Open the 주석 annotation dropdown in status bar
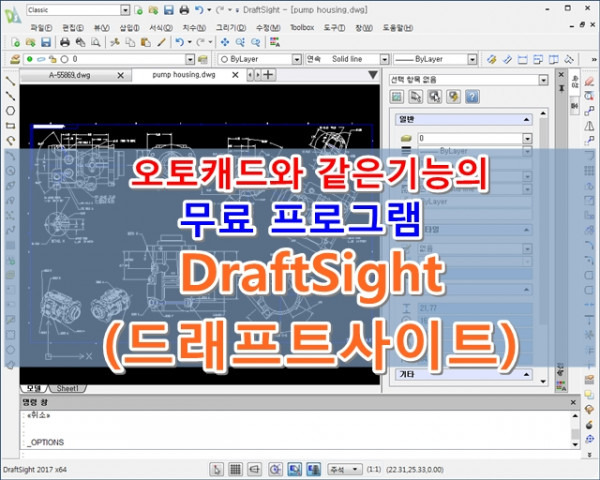The width and height of the screenshot is (600, 480). [345, 469]
